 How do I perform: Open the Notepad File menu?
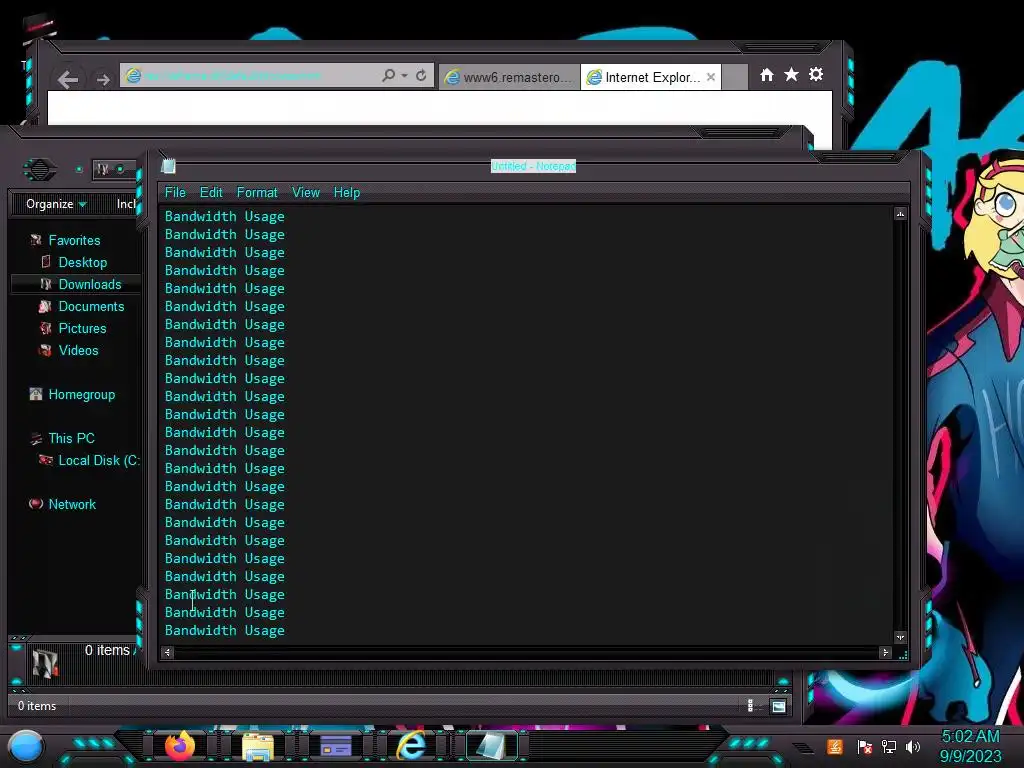pyautogui.click(x=175, y=193)
